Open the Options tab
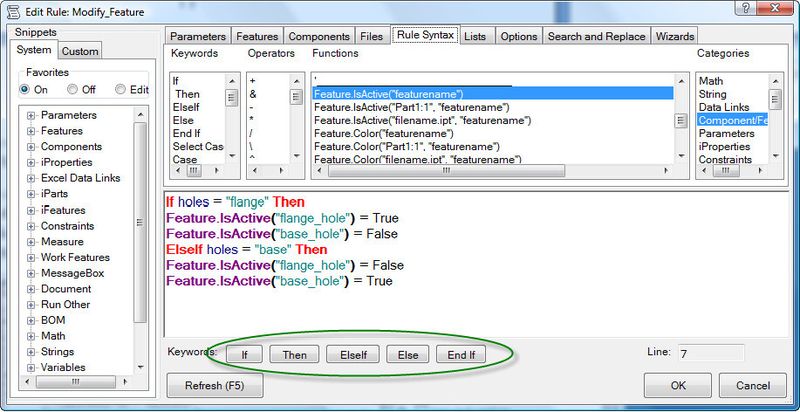Image resolution: width=800 pixels, height=412 pixels. pyautogui.click(x=518, y=36)
